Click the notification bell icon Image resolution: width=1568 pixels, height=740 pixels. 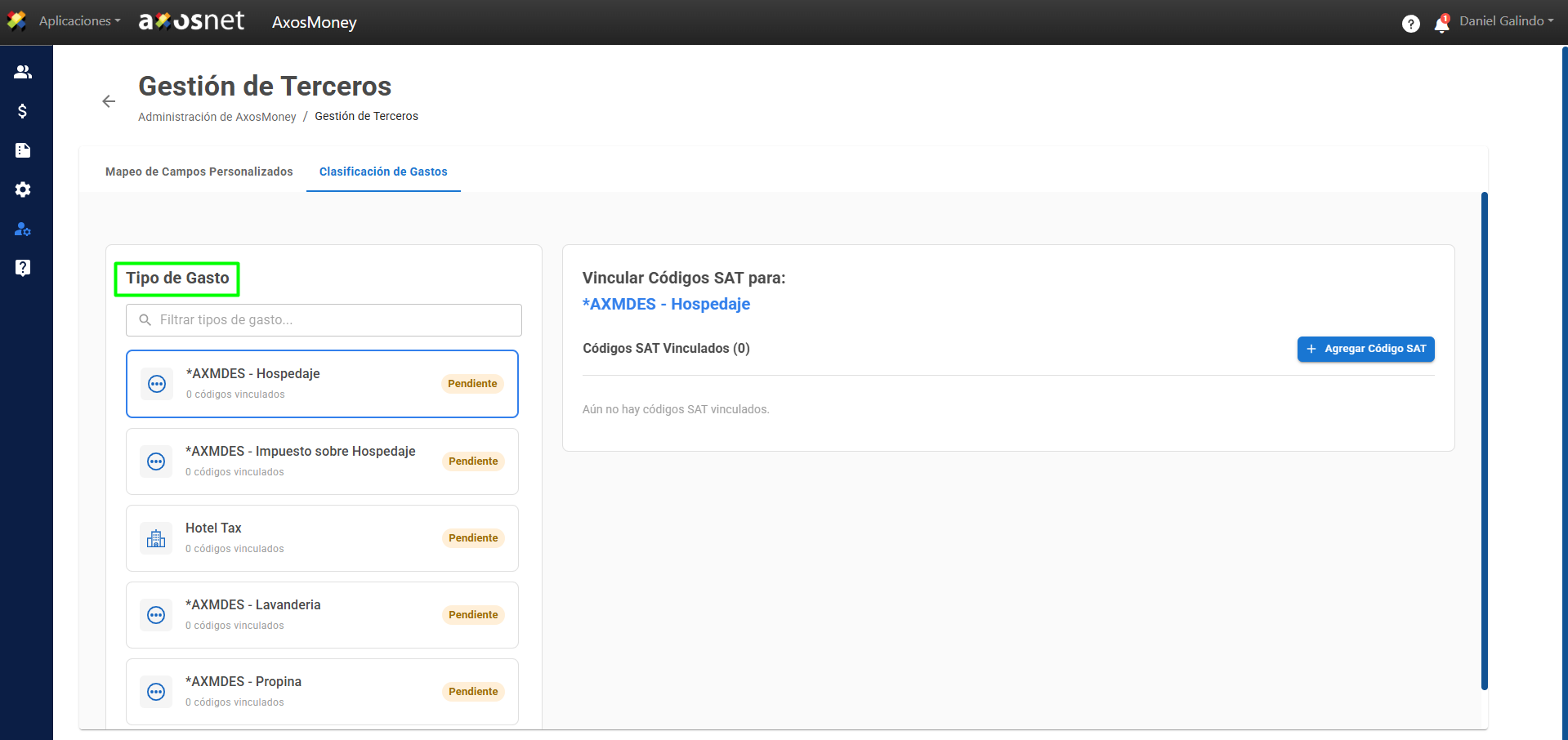point(1442,23)
